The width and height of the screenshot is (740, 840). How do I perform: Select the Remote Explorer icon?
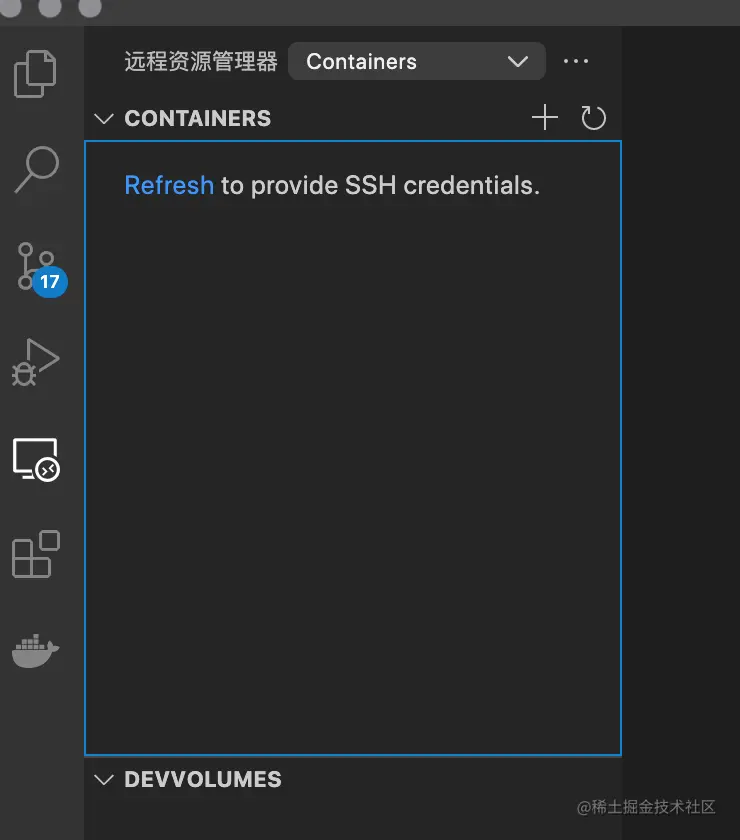click(x=36, y=459)
